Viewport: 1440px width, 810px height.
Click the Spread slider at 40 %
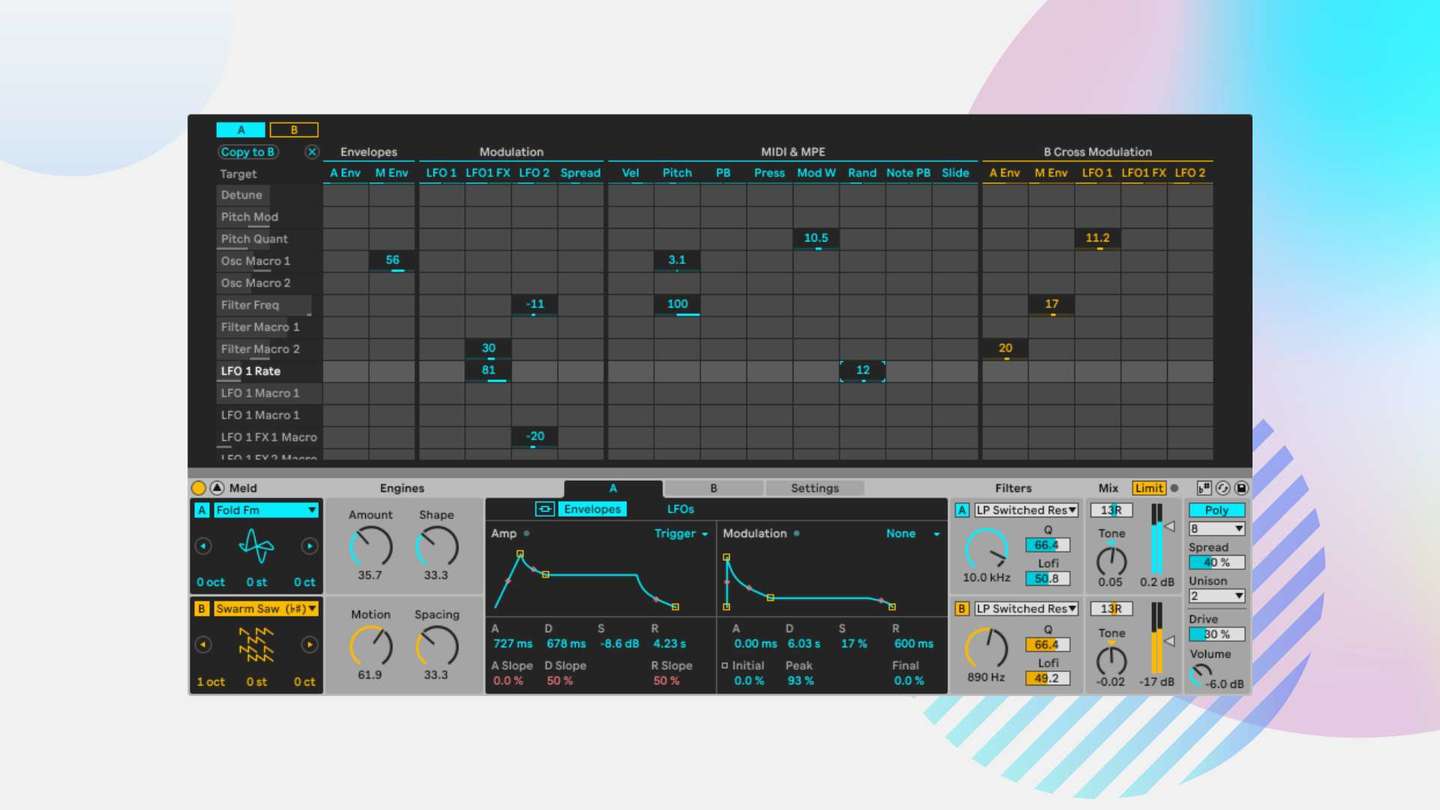[1217, 562]
